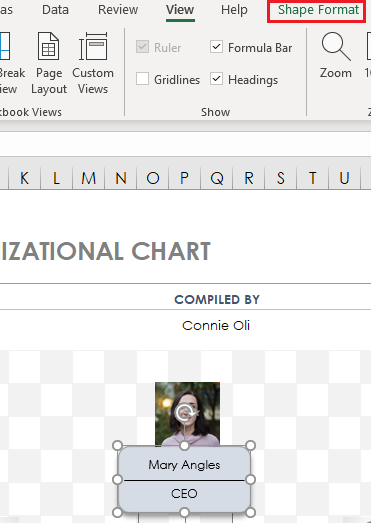Click the Connie Oli cell
The width and height of the screenshot is (371, 523).
click(x=216, y=326)
